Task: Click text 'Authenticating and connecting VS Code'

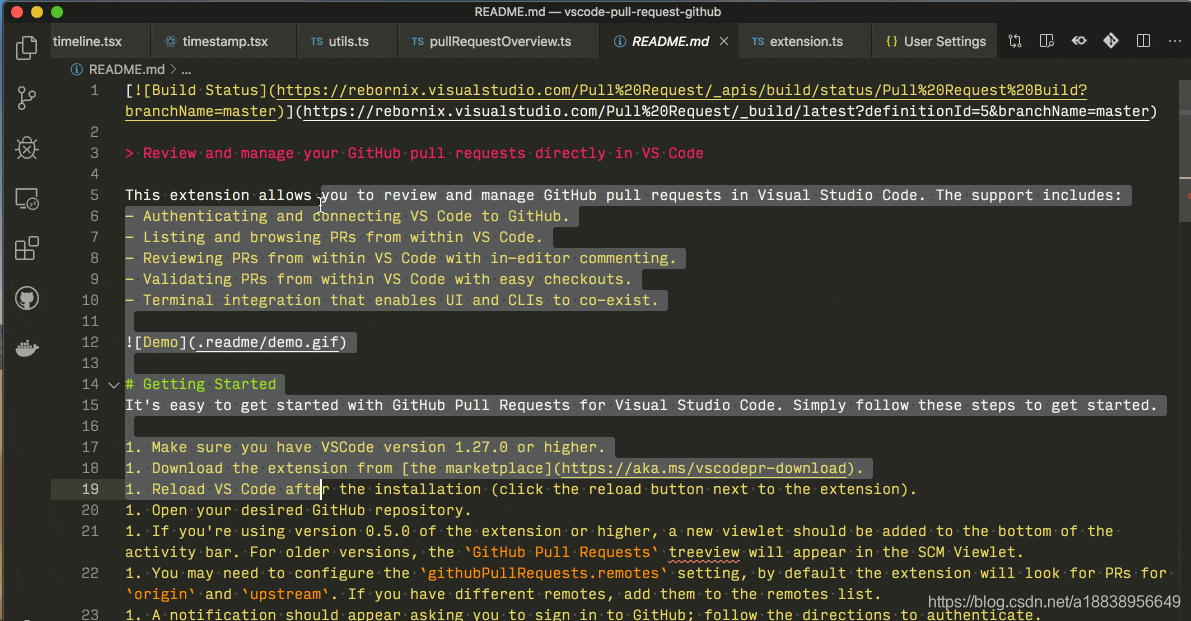Action: pos(308,216)
